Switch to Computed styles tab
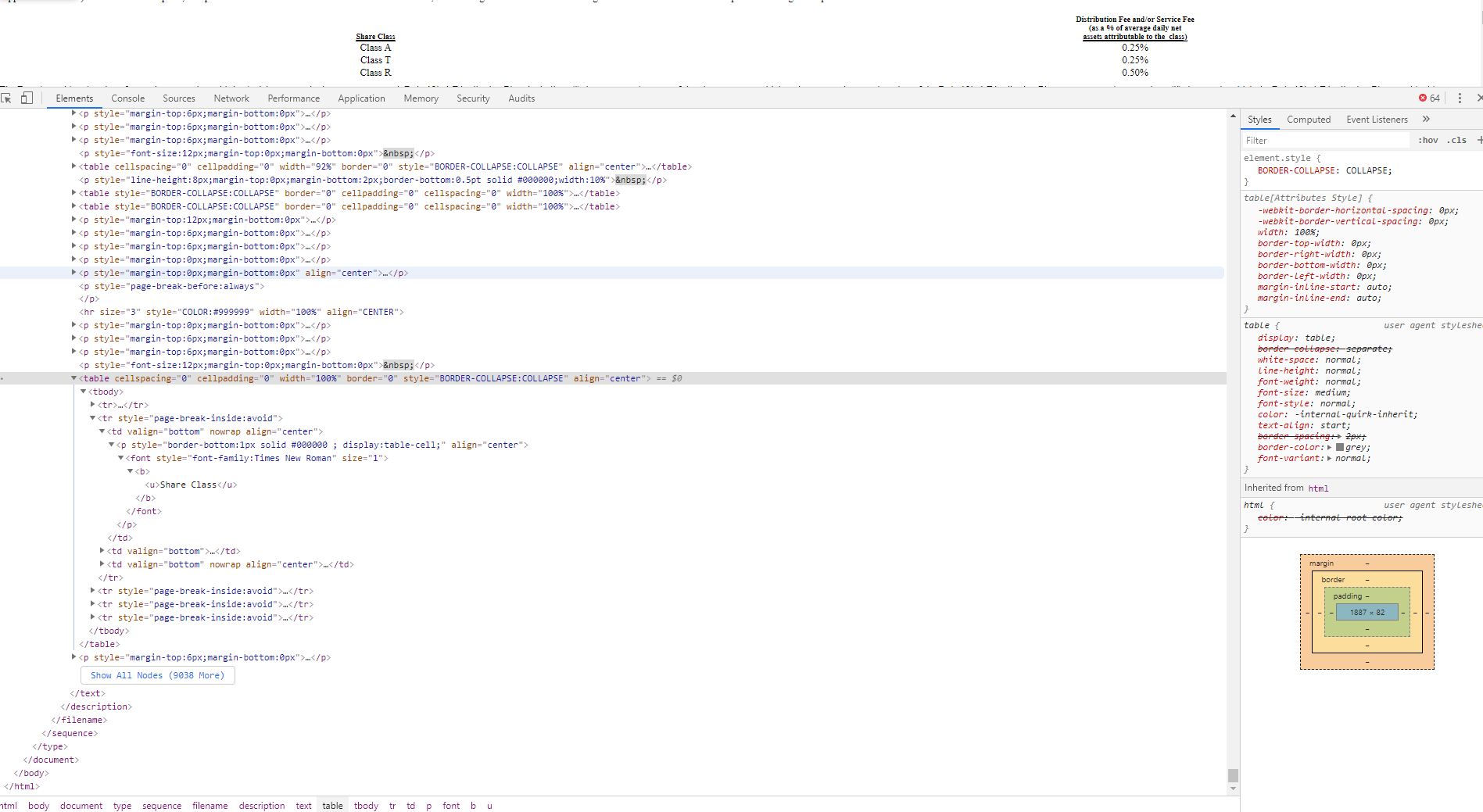Image resolution: width=1483 pixels, height=812 pixels. click(1309, 120)
